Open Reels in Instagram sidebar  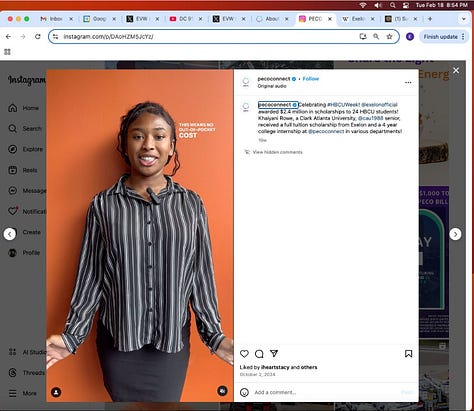pyautogui.click(x=23, y=170)
